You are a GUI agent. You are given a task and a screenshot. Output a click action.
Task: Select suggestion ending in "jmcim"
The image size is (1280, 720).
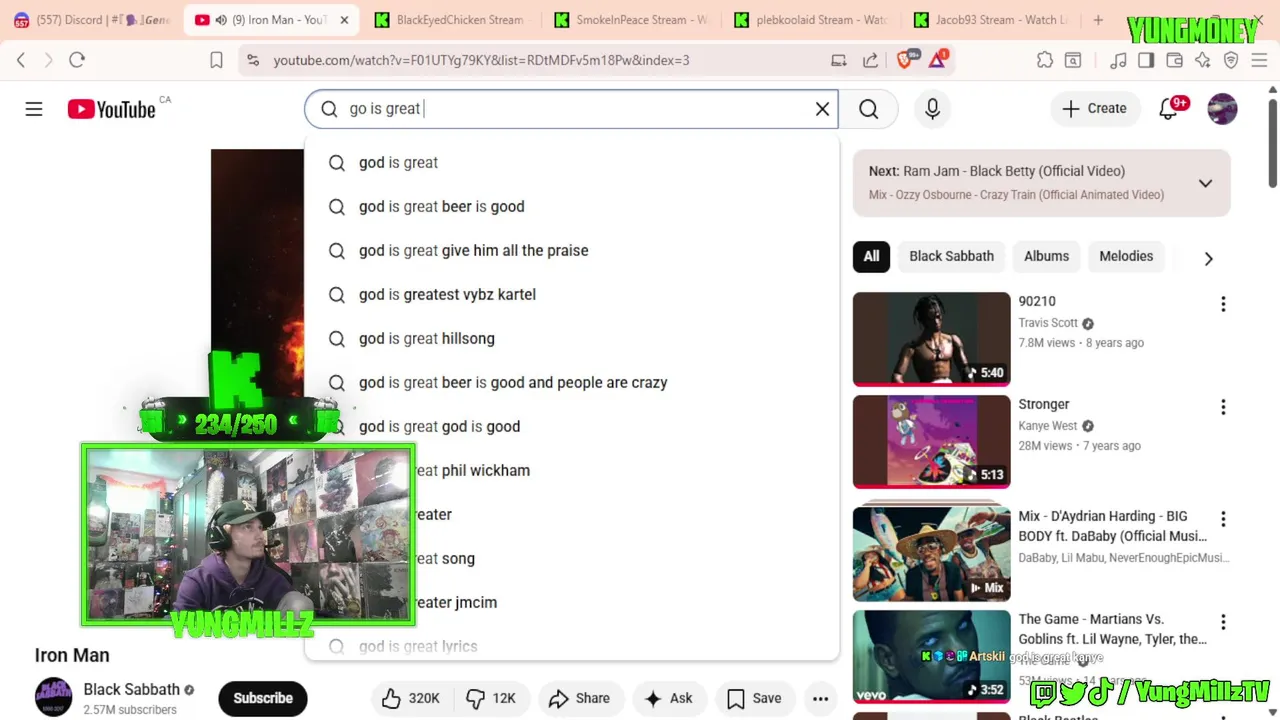(571, 602)
